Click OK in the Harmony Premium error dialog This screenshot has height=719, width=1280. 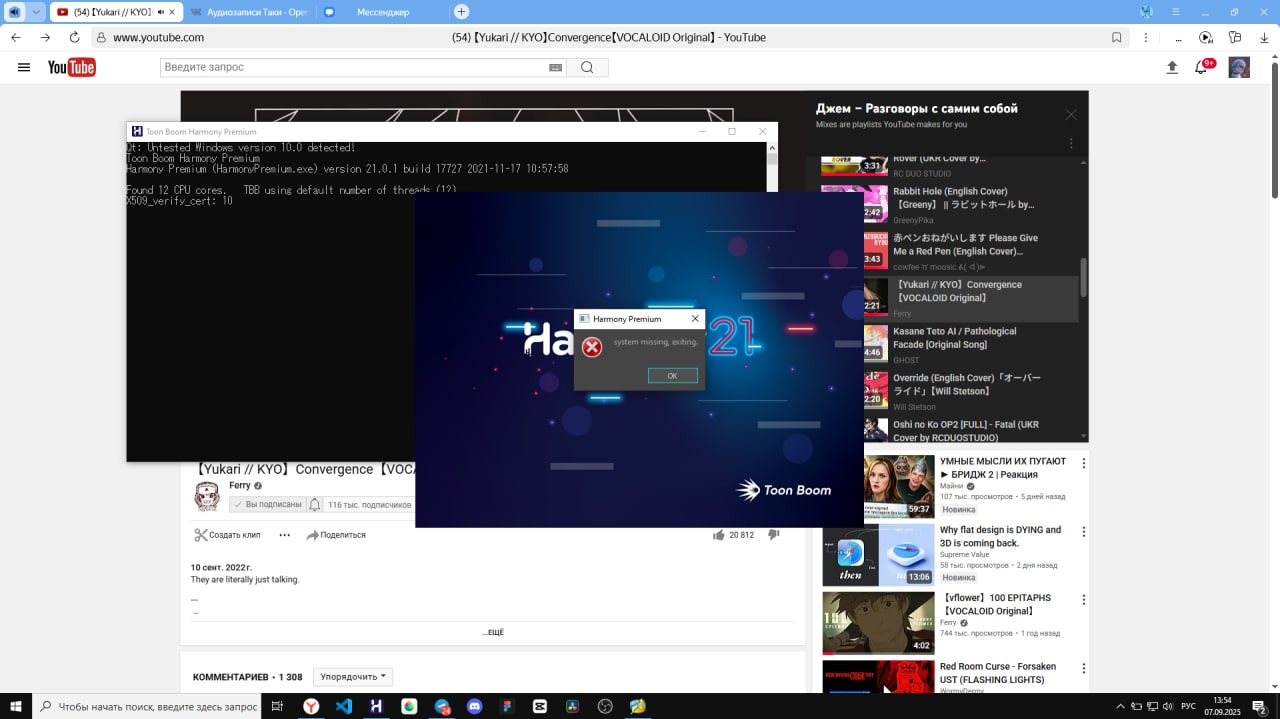672,376
